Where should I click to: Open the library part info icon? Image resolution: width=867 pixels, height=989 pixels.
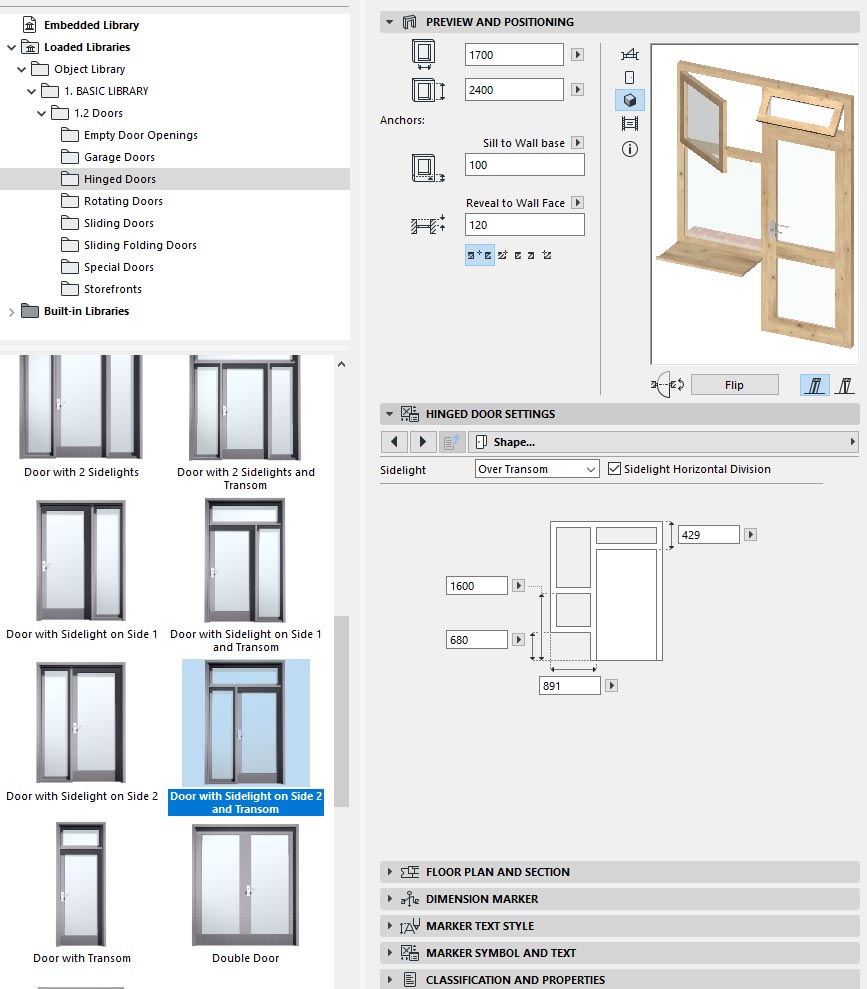pos(629,149)
